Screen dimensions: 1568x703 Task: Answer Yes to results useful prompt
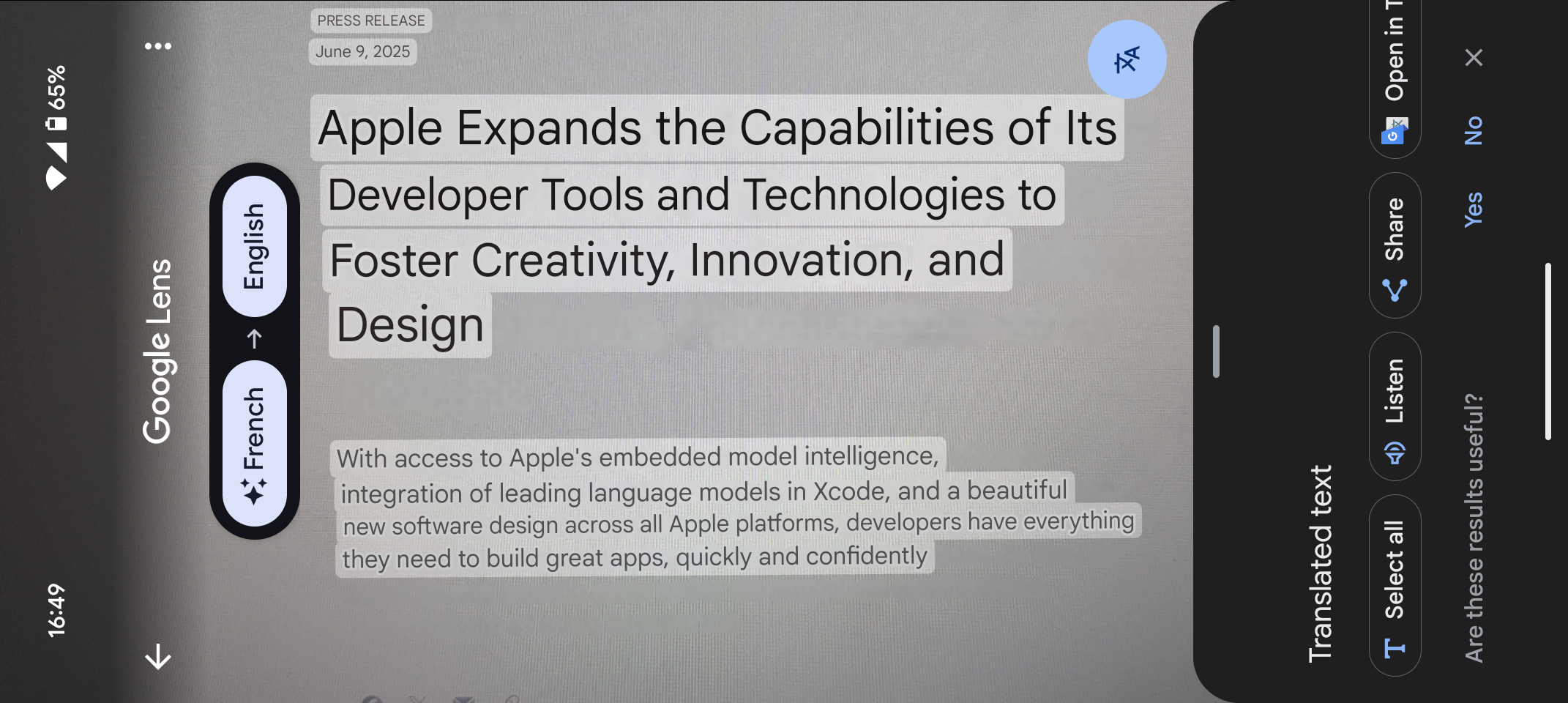tap(1474, 210)
